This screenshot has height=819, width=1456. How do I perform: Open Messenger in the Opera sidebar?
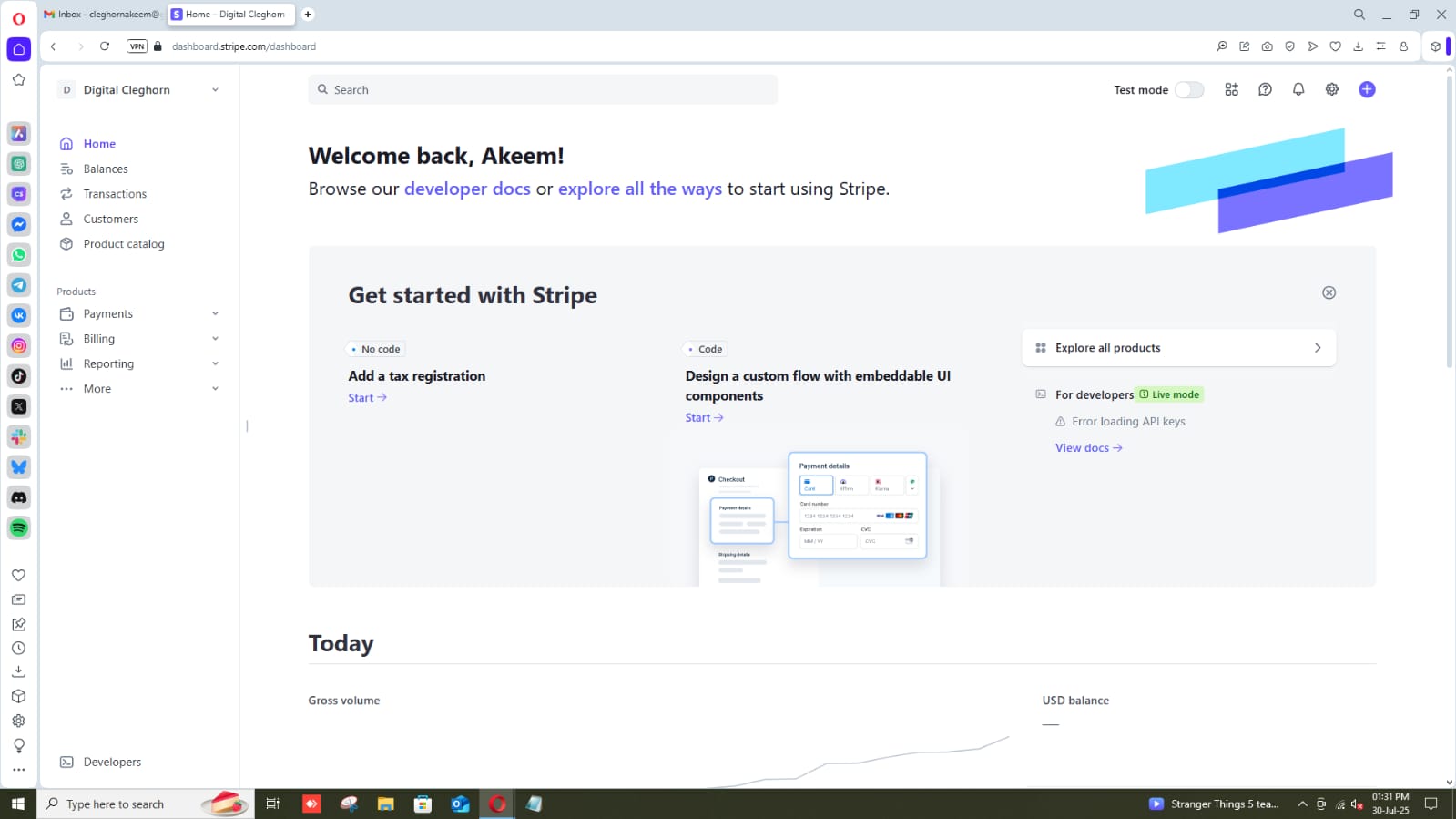click(x=18, y=224)
